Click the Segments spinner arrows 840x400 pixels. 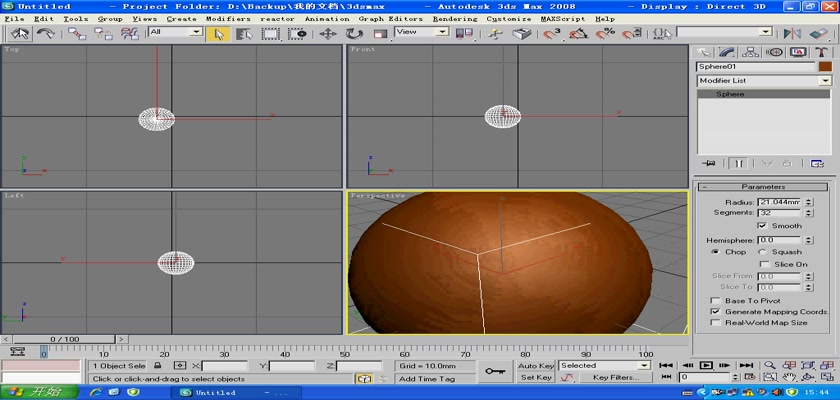(x=809, y=213)
